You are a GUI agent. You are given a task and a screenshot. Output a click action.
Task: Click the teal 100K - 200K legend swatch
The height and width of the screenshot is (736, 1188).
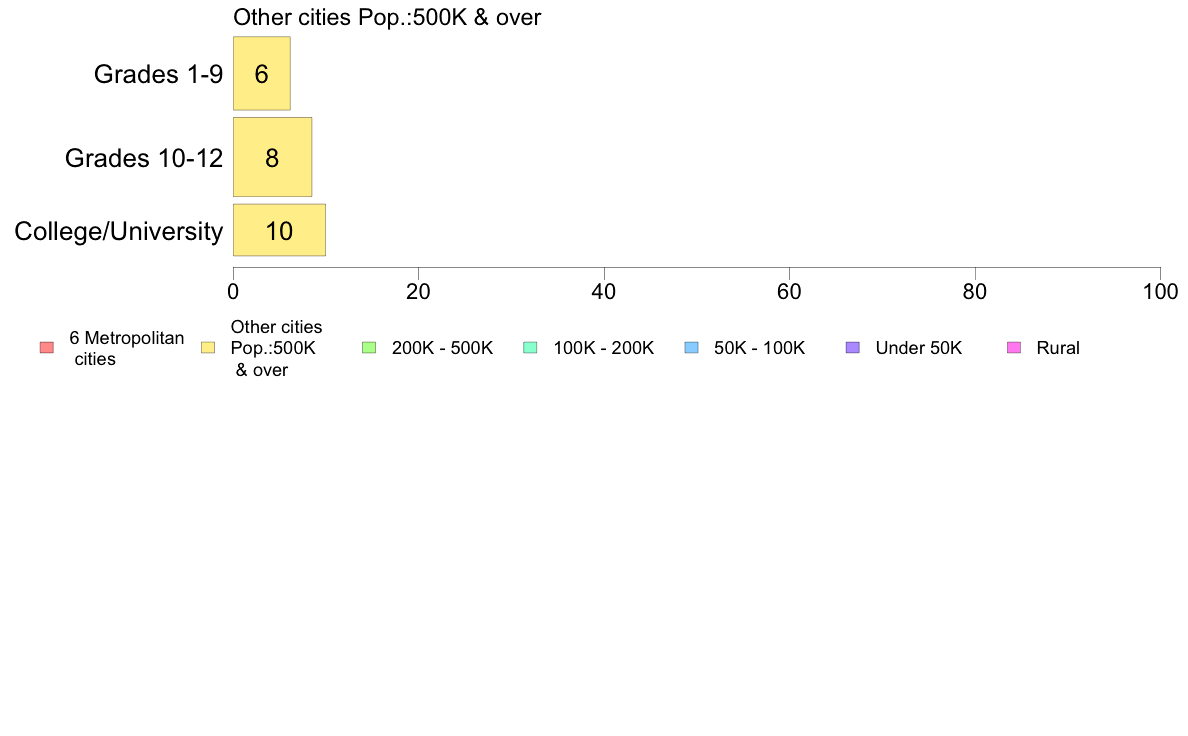click(x=530, y=348)
